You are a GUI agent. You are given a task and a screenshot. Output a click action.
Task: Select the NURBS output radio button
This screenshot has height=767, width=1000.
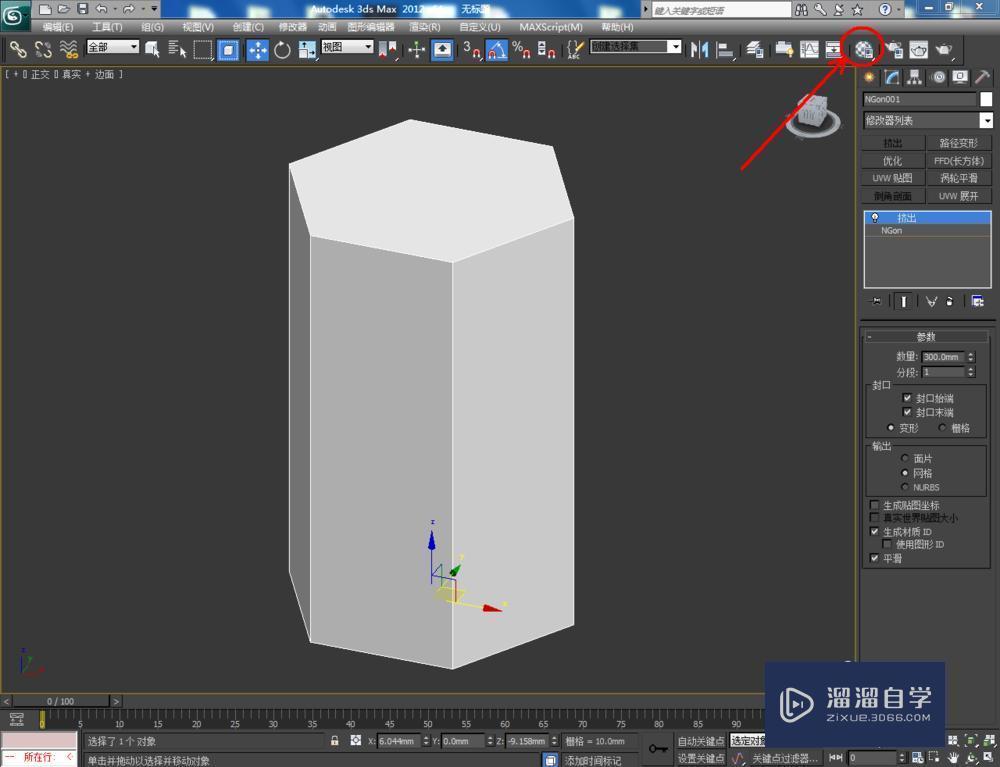point(905,487)
